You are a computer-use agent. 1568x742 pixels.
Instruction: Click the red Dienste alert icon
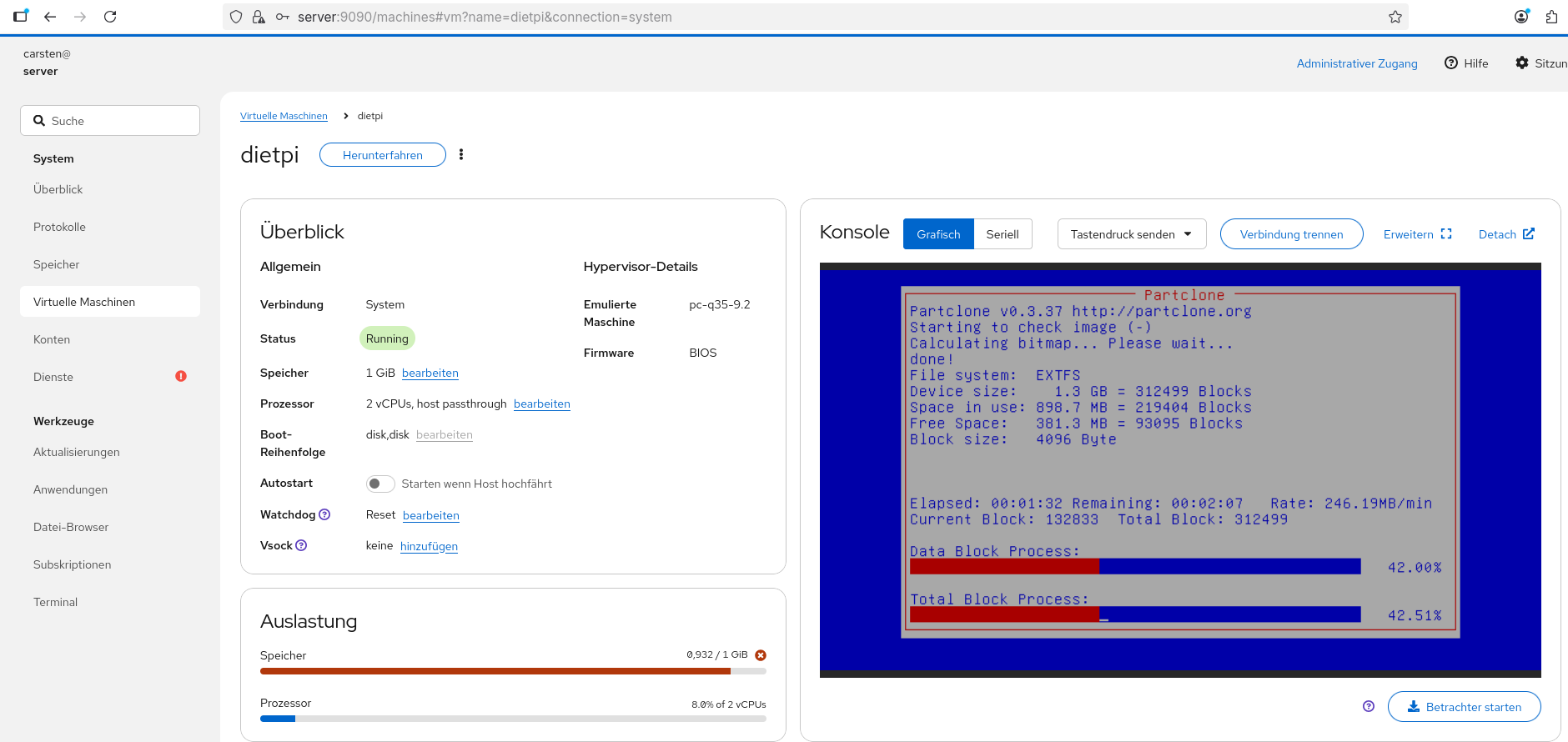pyautogui.click(x=181, y=376)
